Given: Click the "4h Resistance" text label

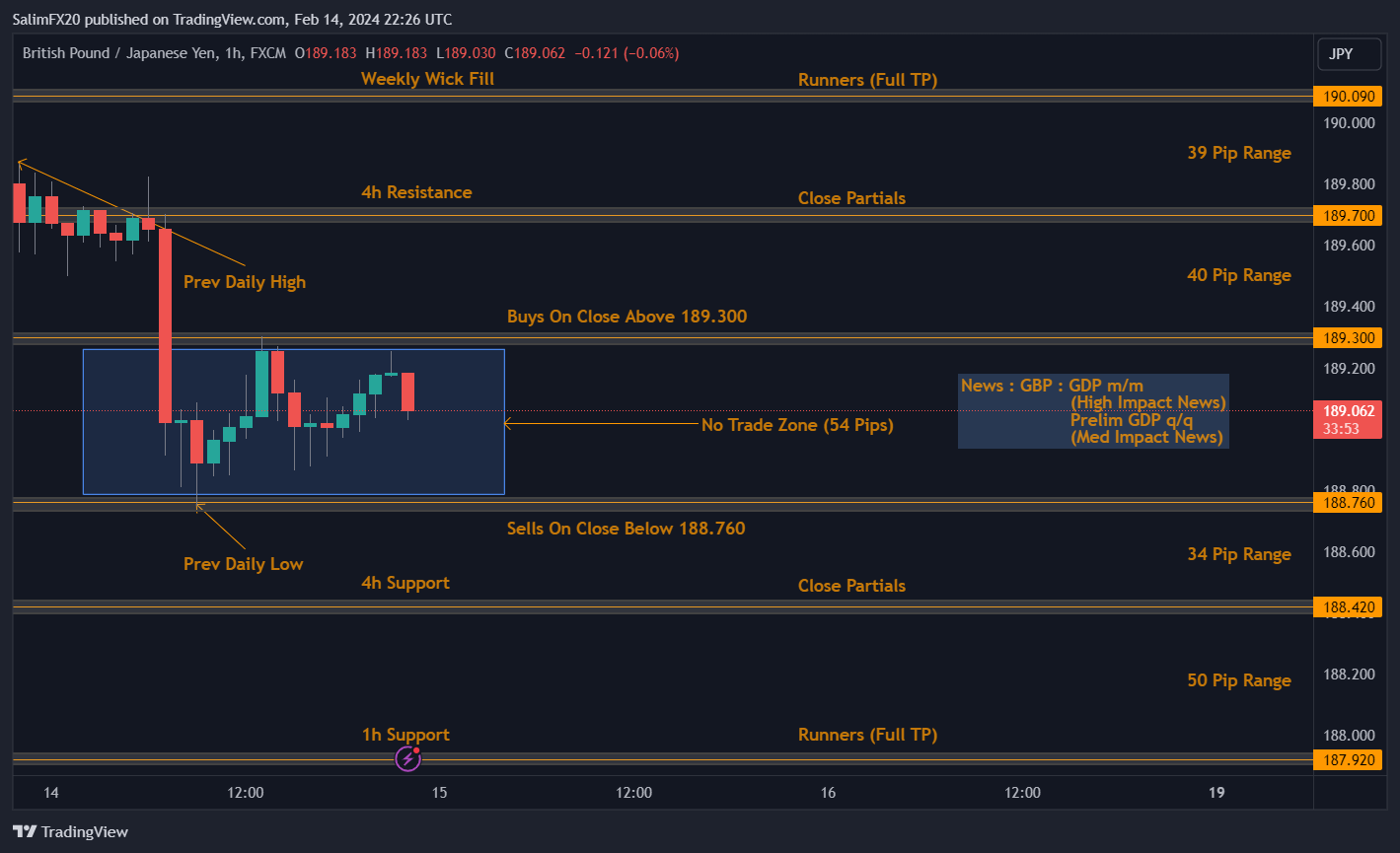Looking at the screenshot, I should (416, 192).
